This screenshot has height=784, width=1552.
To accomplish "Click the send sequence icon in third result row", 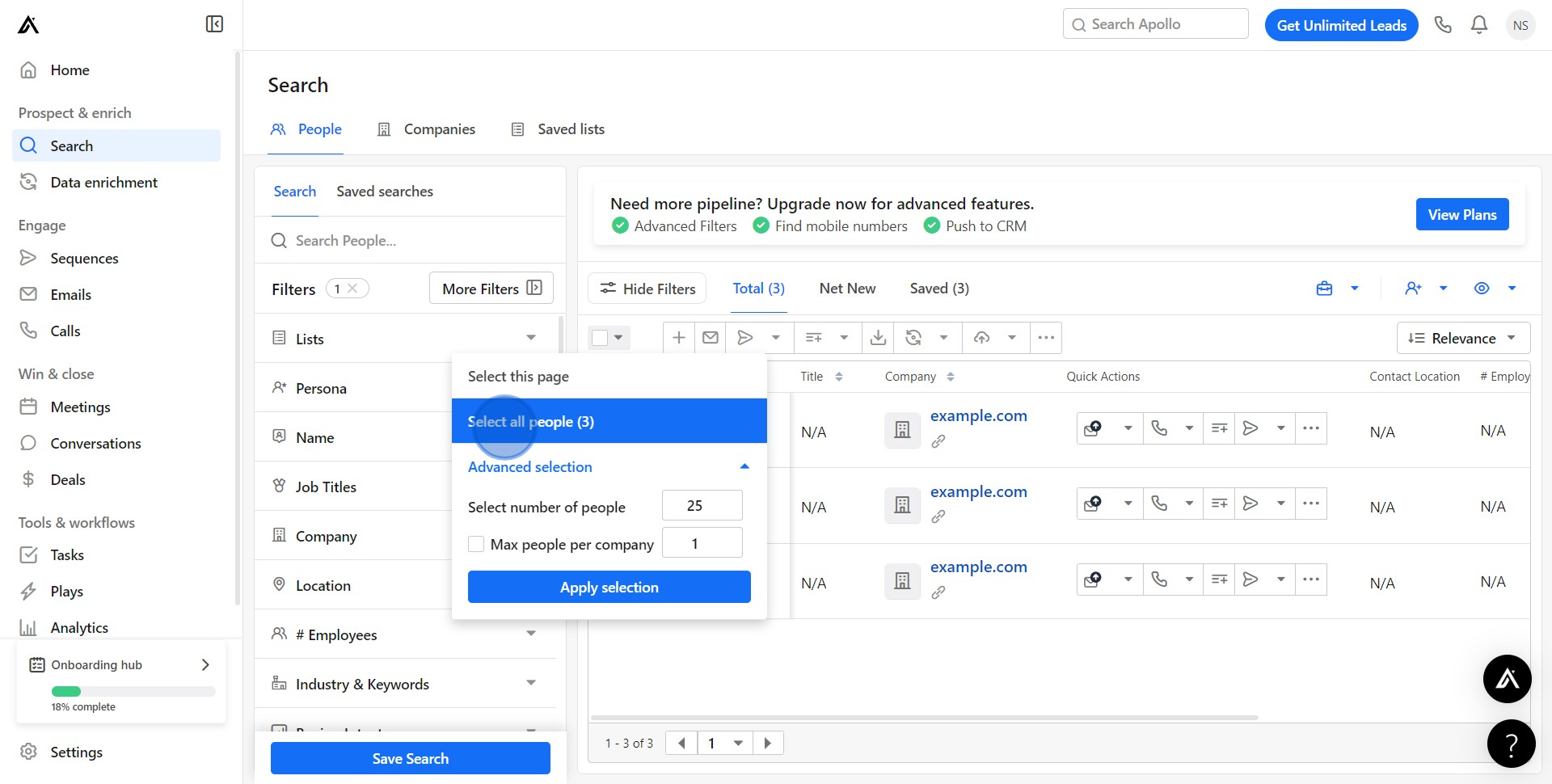I will (1250, 580).
